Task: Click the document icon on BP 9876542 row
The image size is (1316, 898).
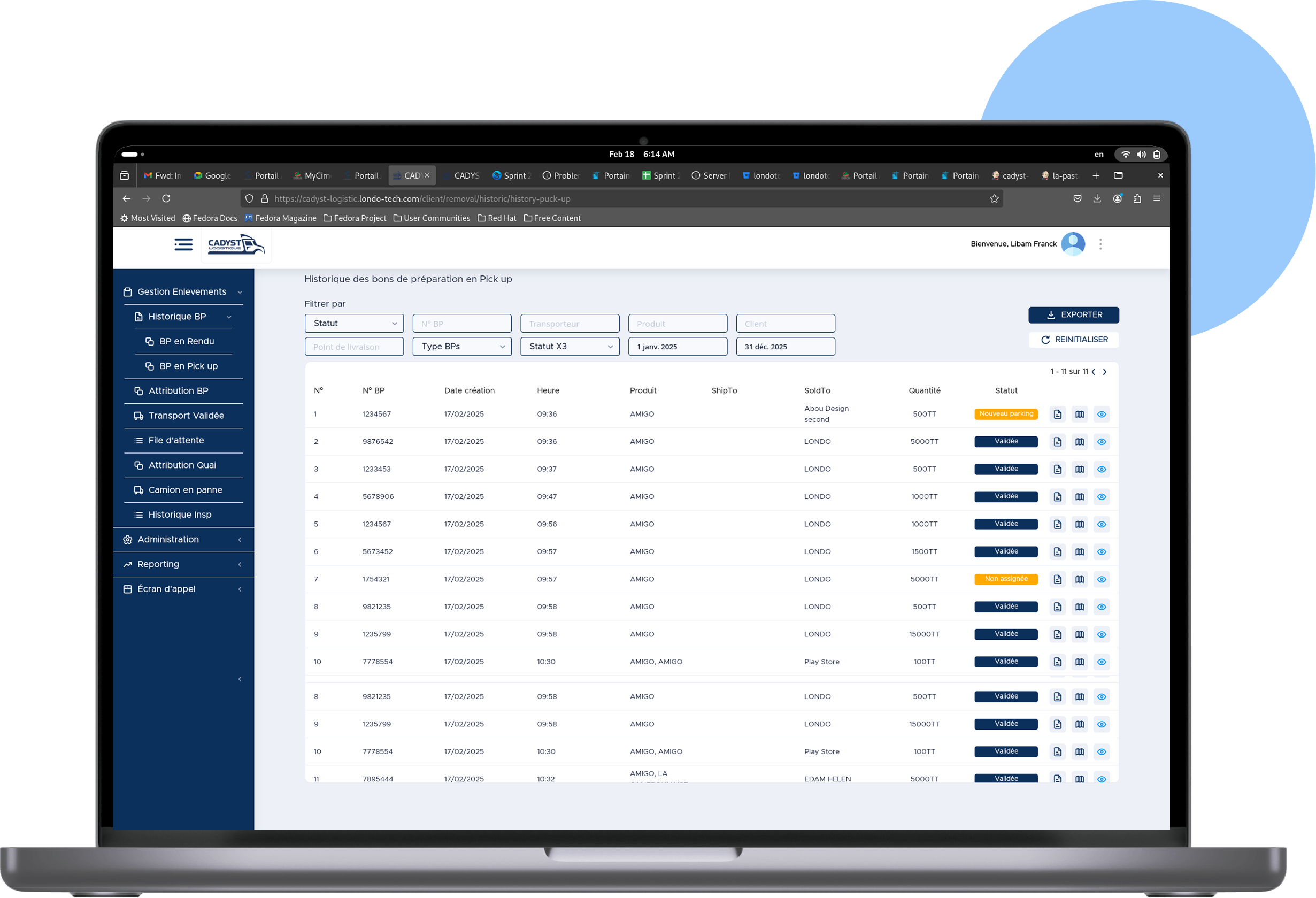Action: 1058,441
